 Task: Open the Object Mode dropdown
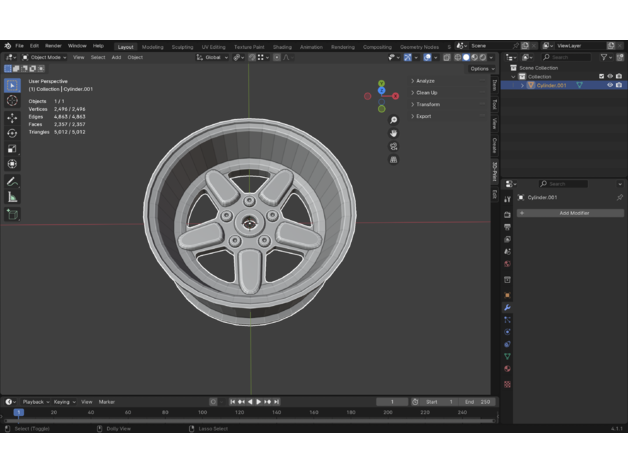point(45,57)
